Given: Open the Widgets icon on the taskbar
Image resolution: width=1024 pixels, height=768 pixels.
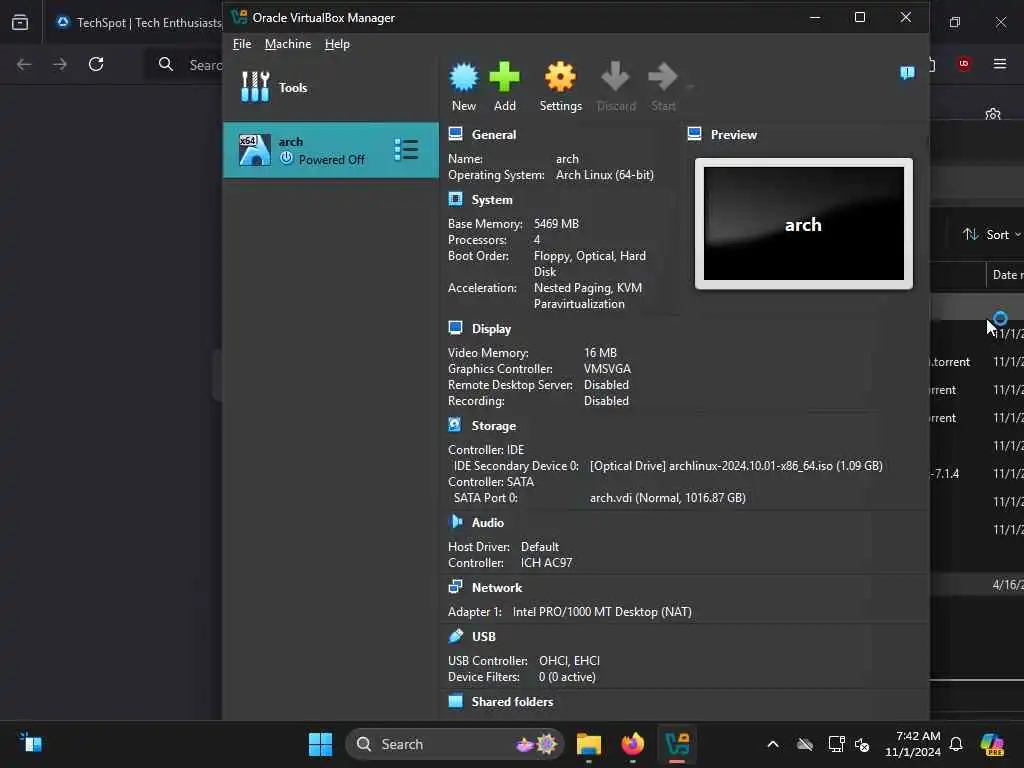Looking at the screenshot, I should point(30,743).
